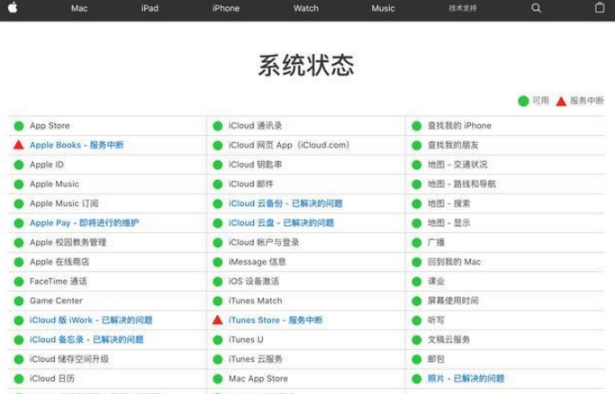Open iTunes Store - 服务中断 link
615x394 pixels.
point(275,320)
